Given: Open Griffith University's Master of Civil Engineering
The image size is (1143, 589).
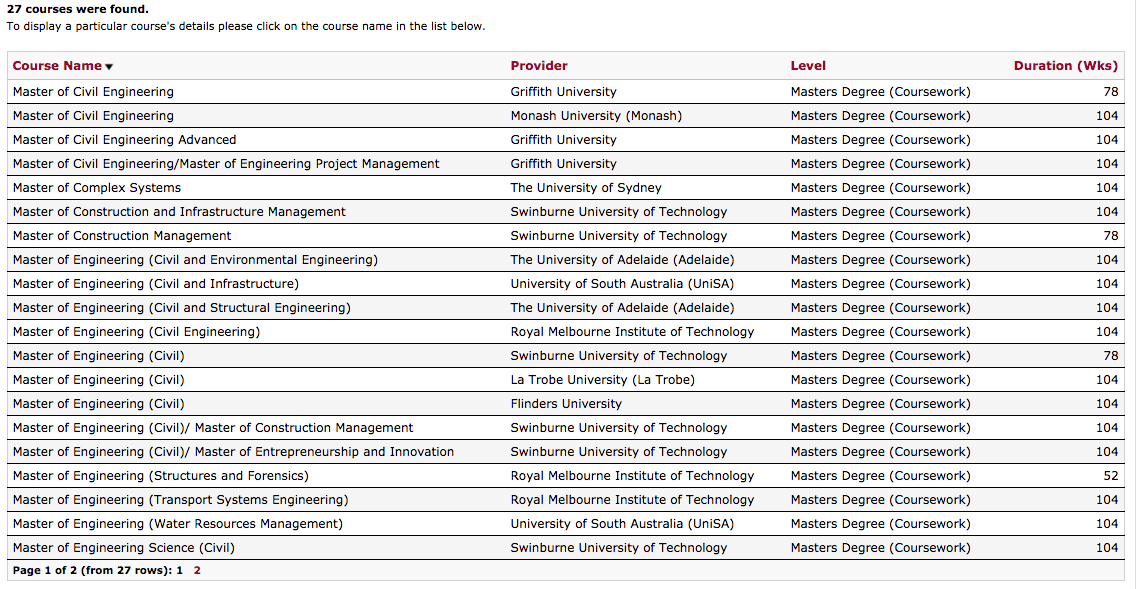Looking at the screenshot, I should (93, 92).
